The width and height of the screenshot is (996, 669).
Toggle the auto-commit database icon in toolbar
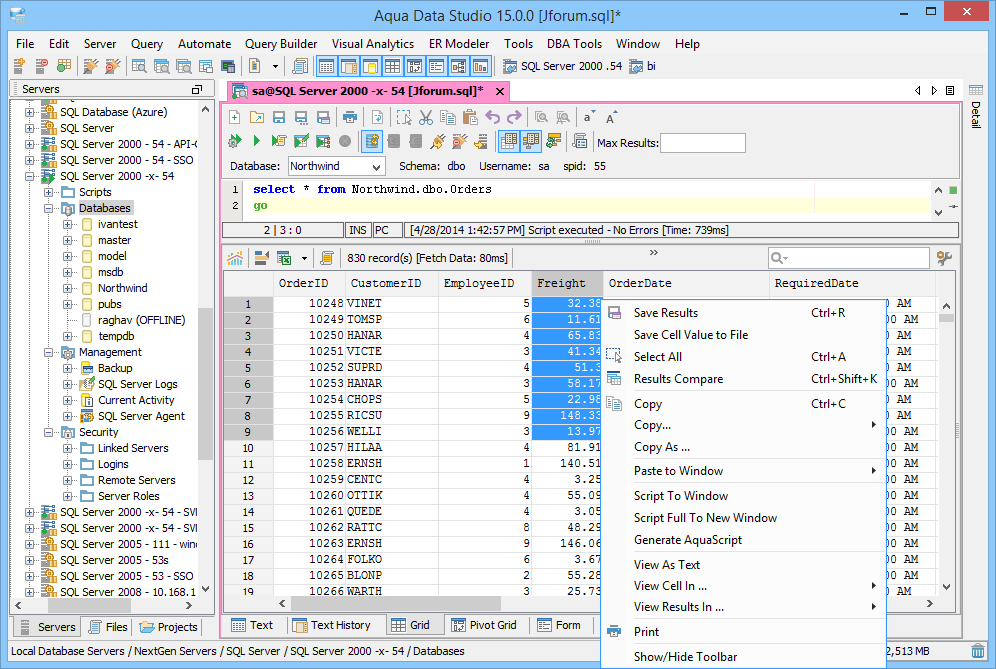coord(372,141)
